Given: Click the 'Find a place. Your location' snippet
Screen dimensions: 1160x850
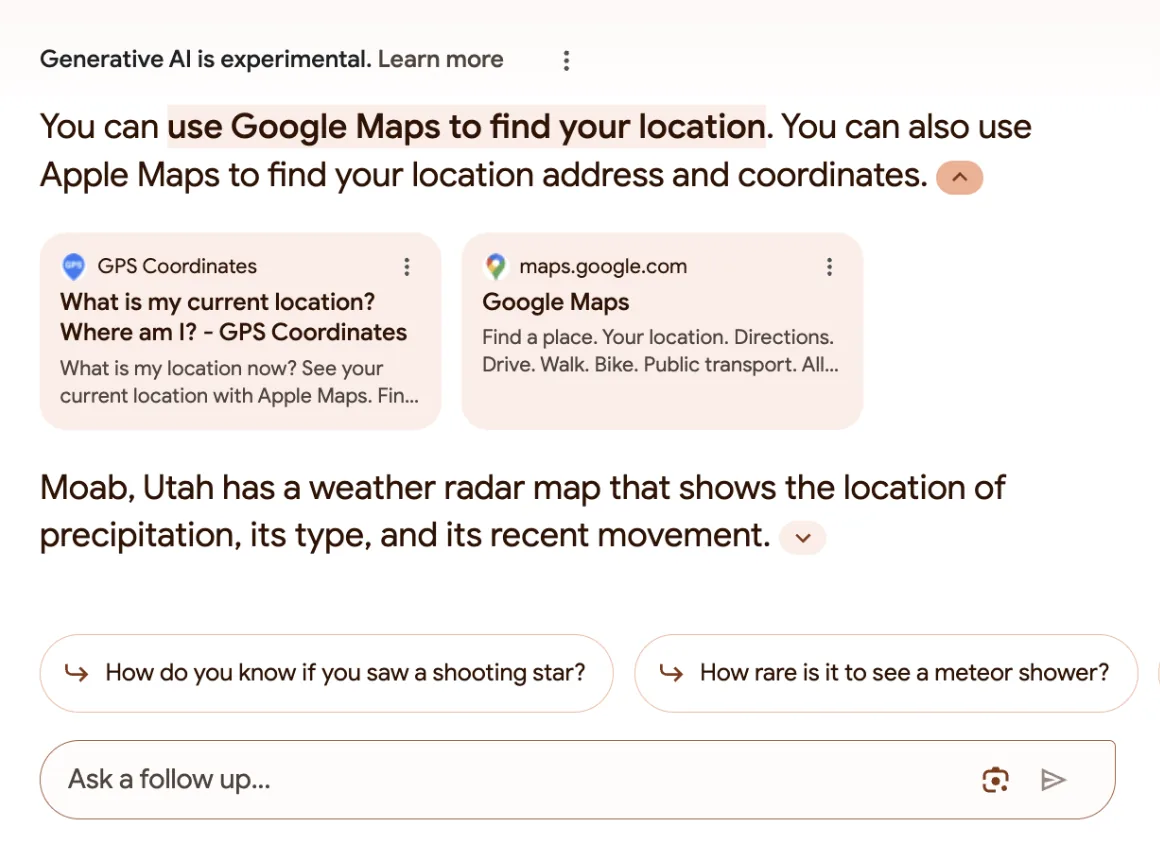Looking at the screenshot, I should pyautogui.click(x=660, y=351).
